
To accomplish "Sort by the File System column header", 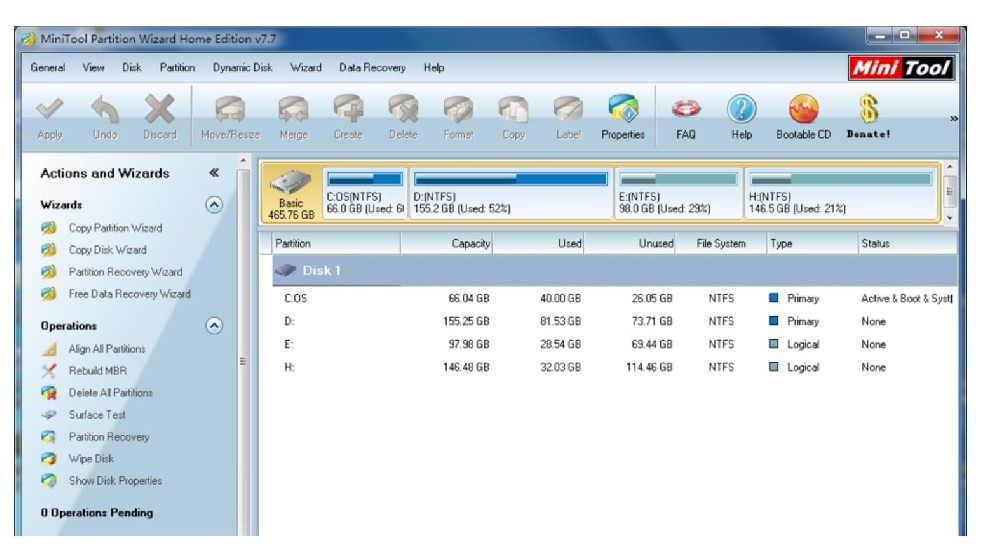I will (x=721, y=243).
